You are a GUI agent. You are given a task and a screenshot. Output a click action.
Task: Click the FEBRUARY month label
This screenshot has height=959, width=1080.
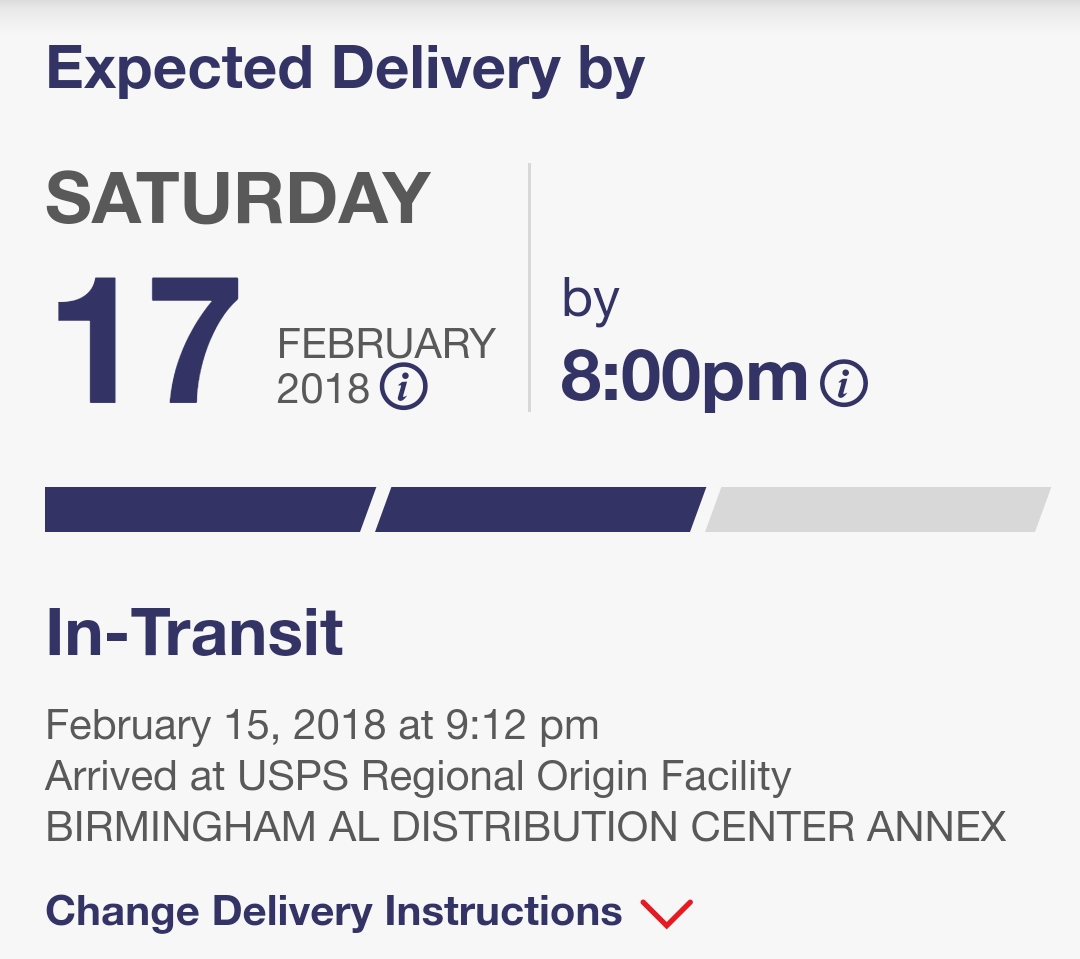click(x=386, y=344)
